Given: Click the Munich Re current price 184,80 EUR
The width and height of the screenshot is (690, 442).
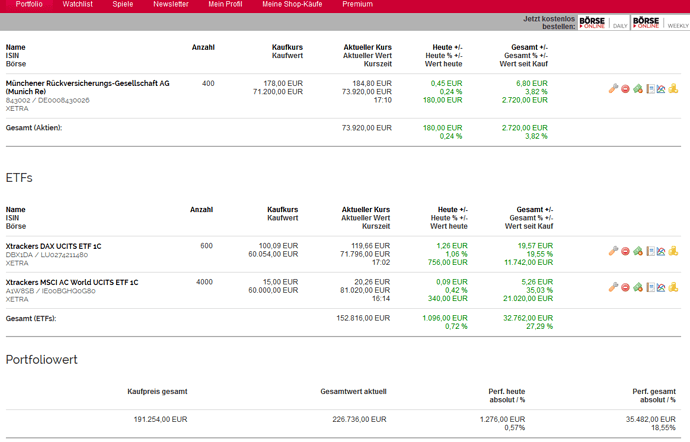Looking at the screenshot, I should tap(372, 83).
